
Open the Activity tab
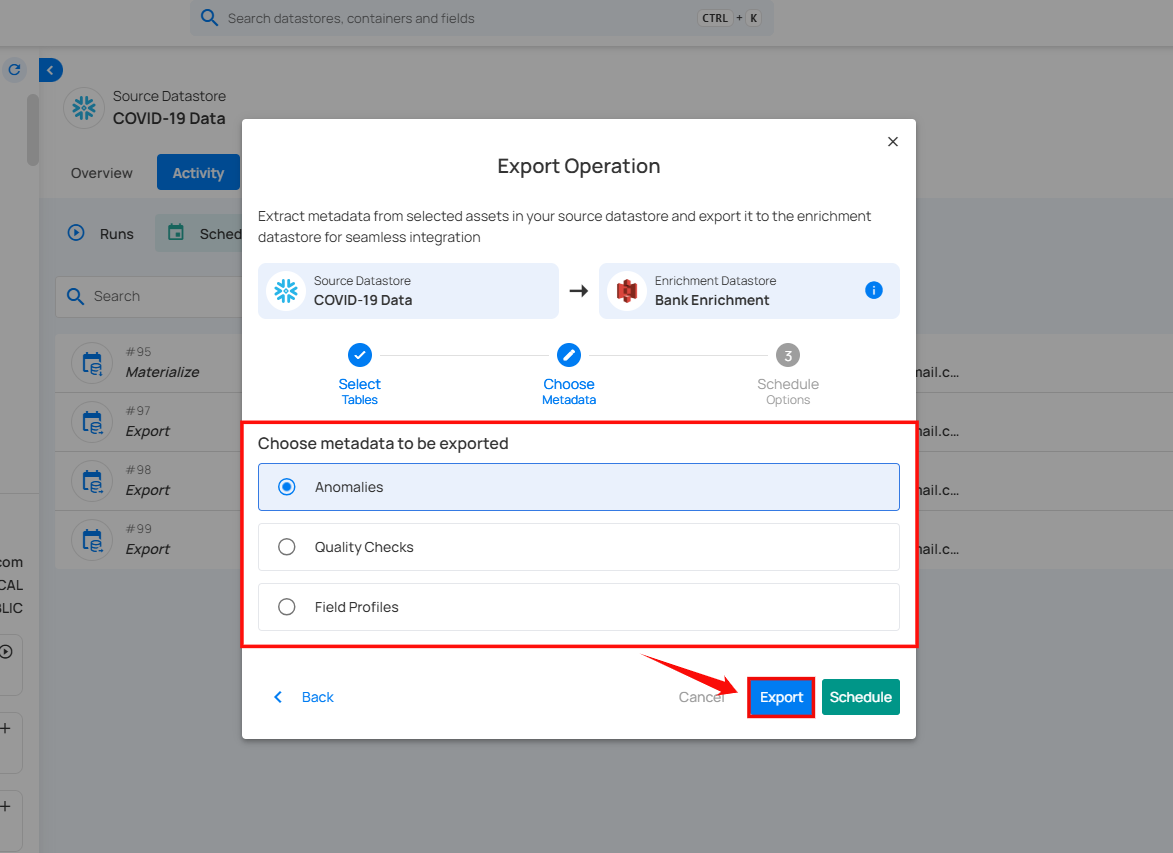coord(198,173)
